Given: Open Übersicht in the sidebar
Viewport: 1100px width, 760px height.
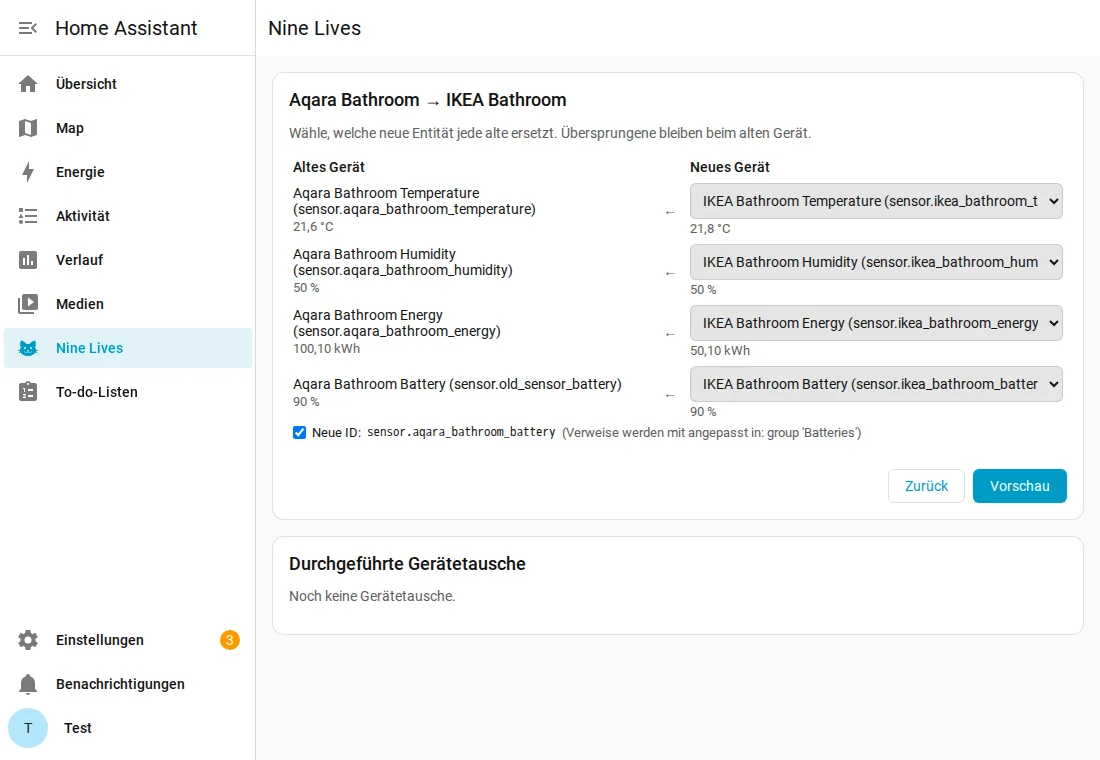Looking at the screenshot, I should (128, 84).
